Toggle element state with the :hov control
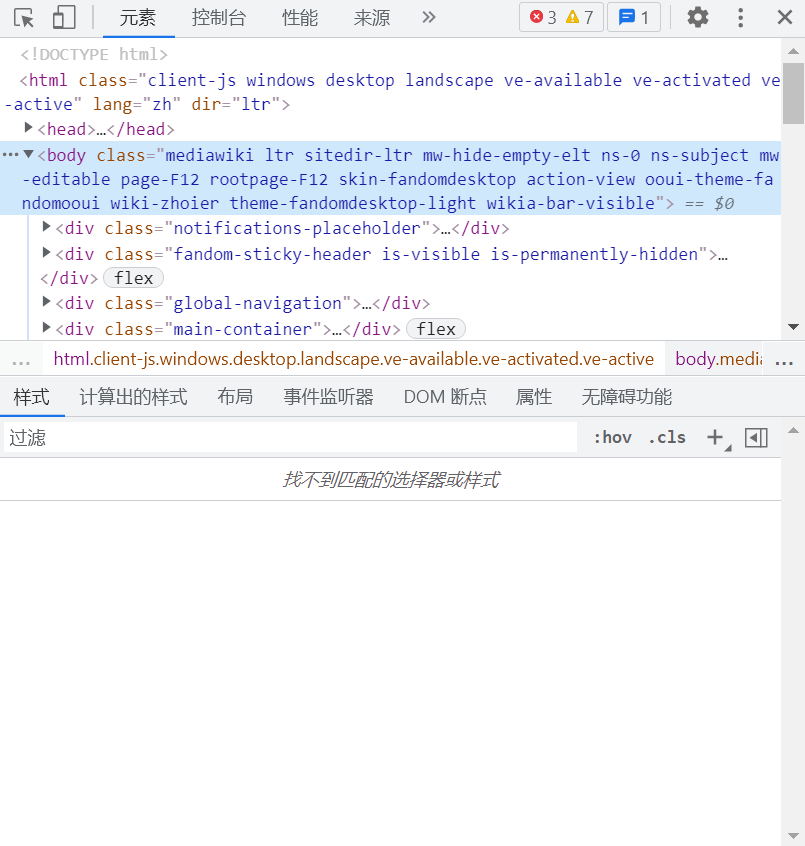805x846 pixels. 611,437
